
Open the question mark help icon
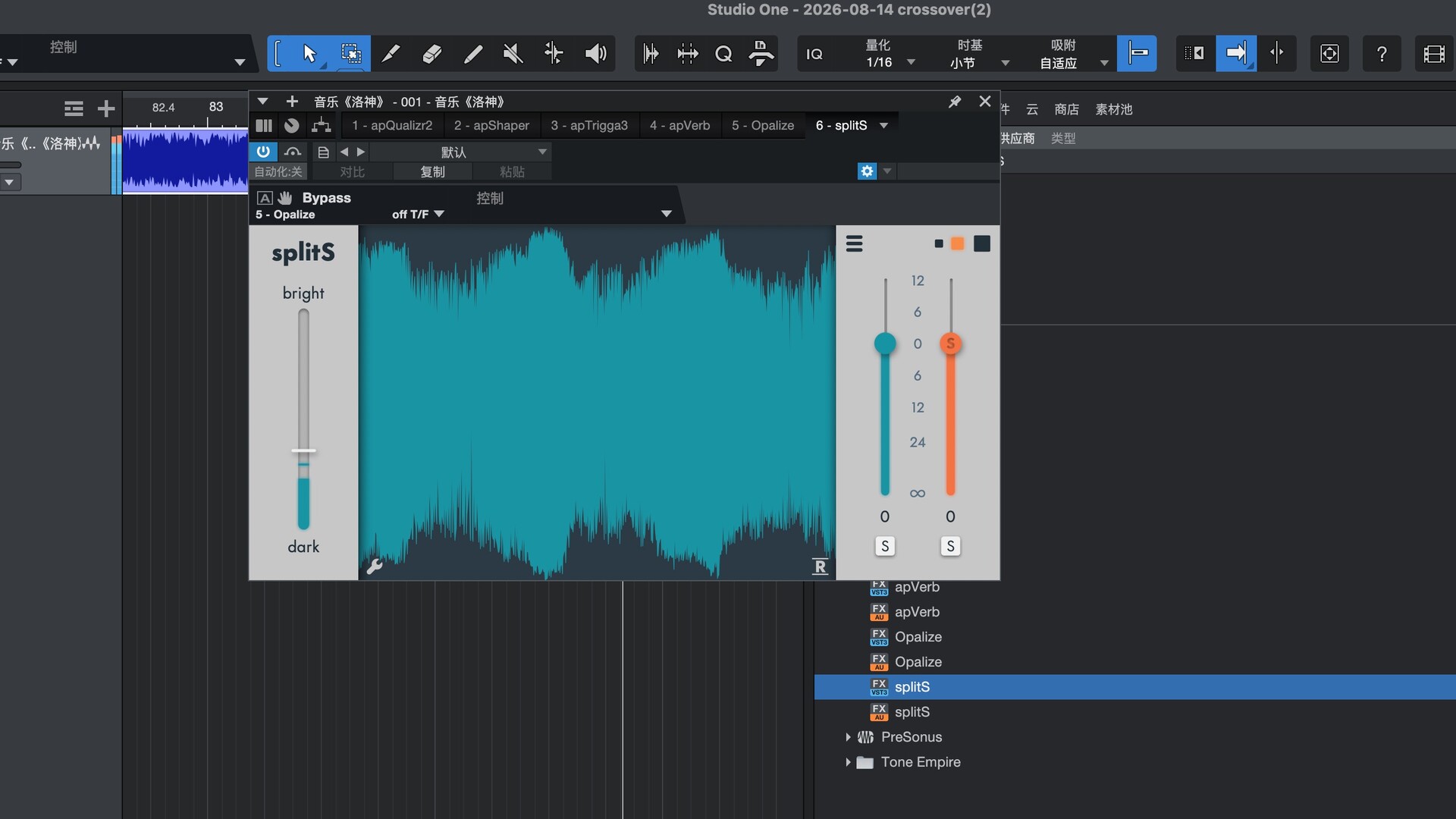1382,54
